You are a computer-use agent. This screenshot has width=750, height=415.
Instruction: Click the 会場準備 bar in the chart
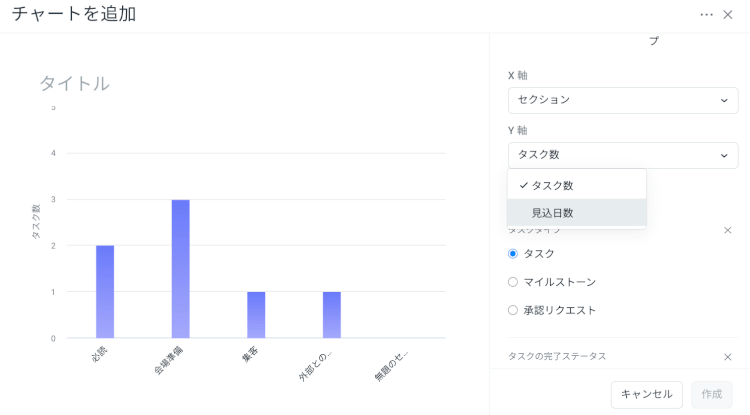(x=180, y=268)
